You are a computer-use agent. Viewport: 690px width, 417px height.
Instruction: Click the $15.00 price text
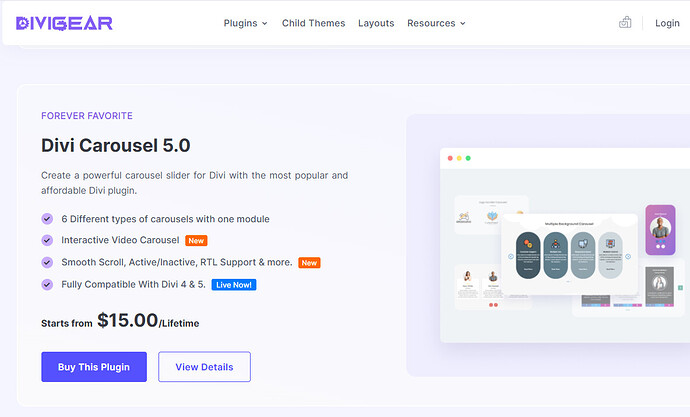click(x=127, y=320)
